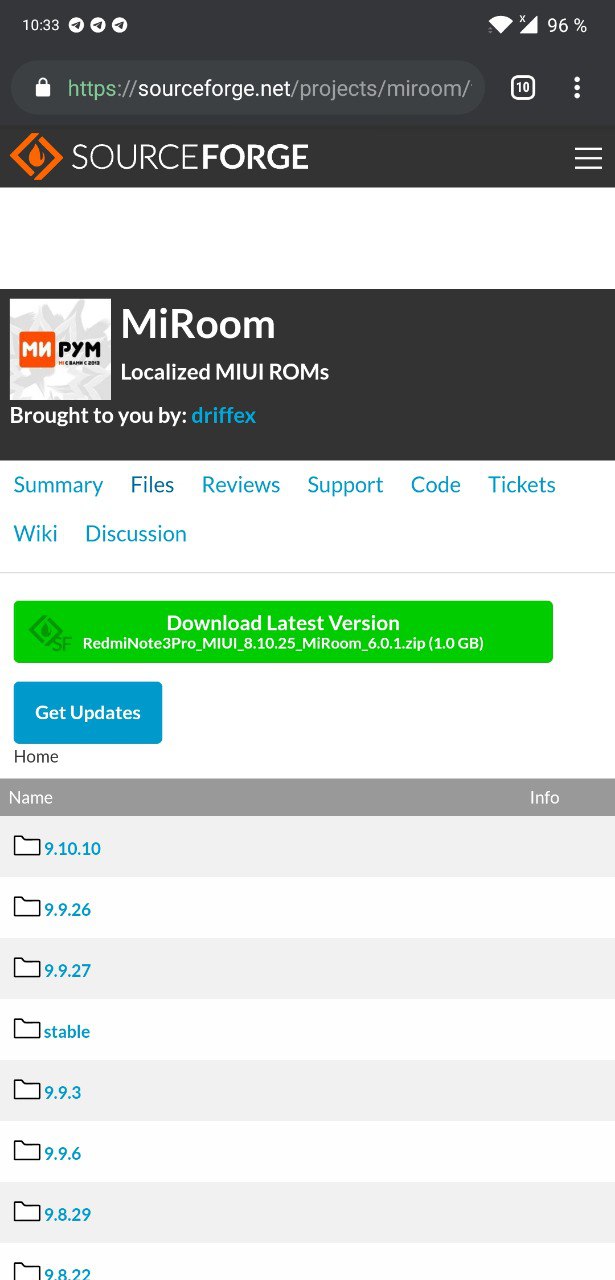
Task: Switch to the Files tab
Action: [152, 485]
